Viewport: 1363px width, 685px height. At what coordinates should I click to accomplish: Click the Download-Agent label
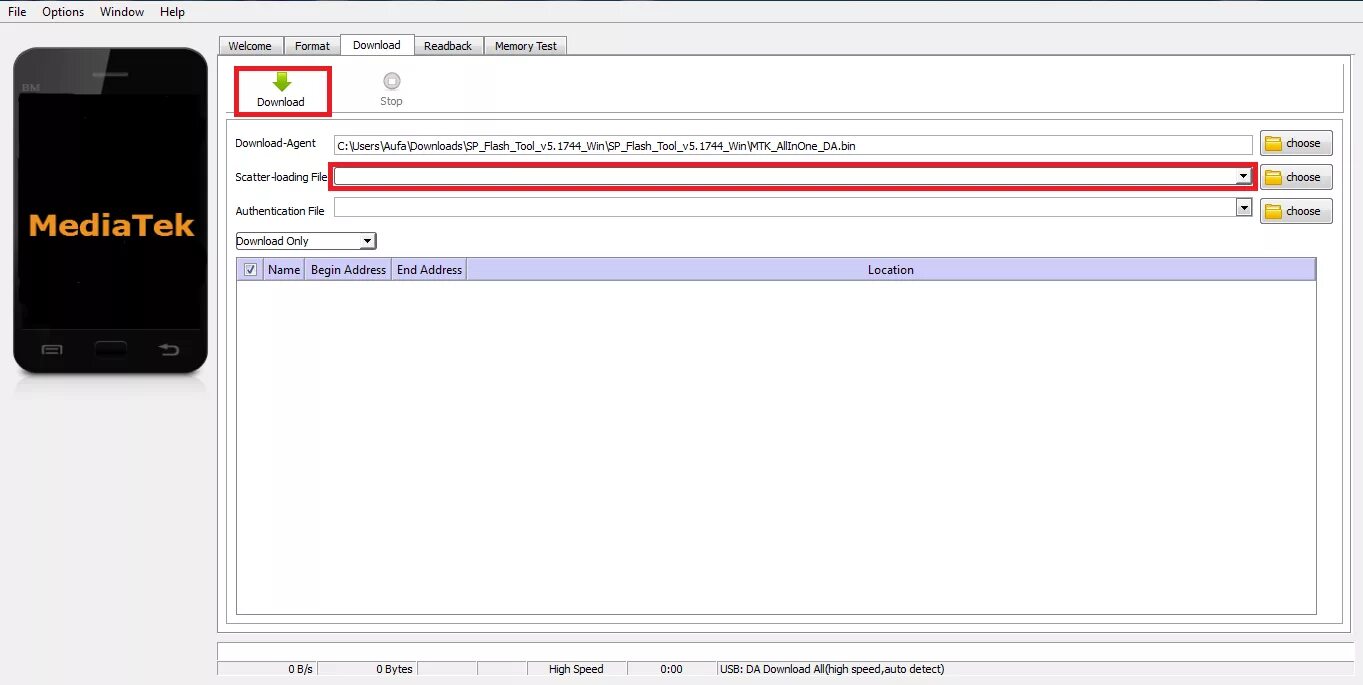pyautogui.click(x=276, y=143)
